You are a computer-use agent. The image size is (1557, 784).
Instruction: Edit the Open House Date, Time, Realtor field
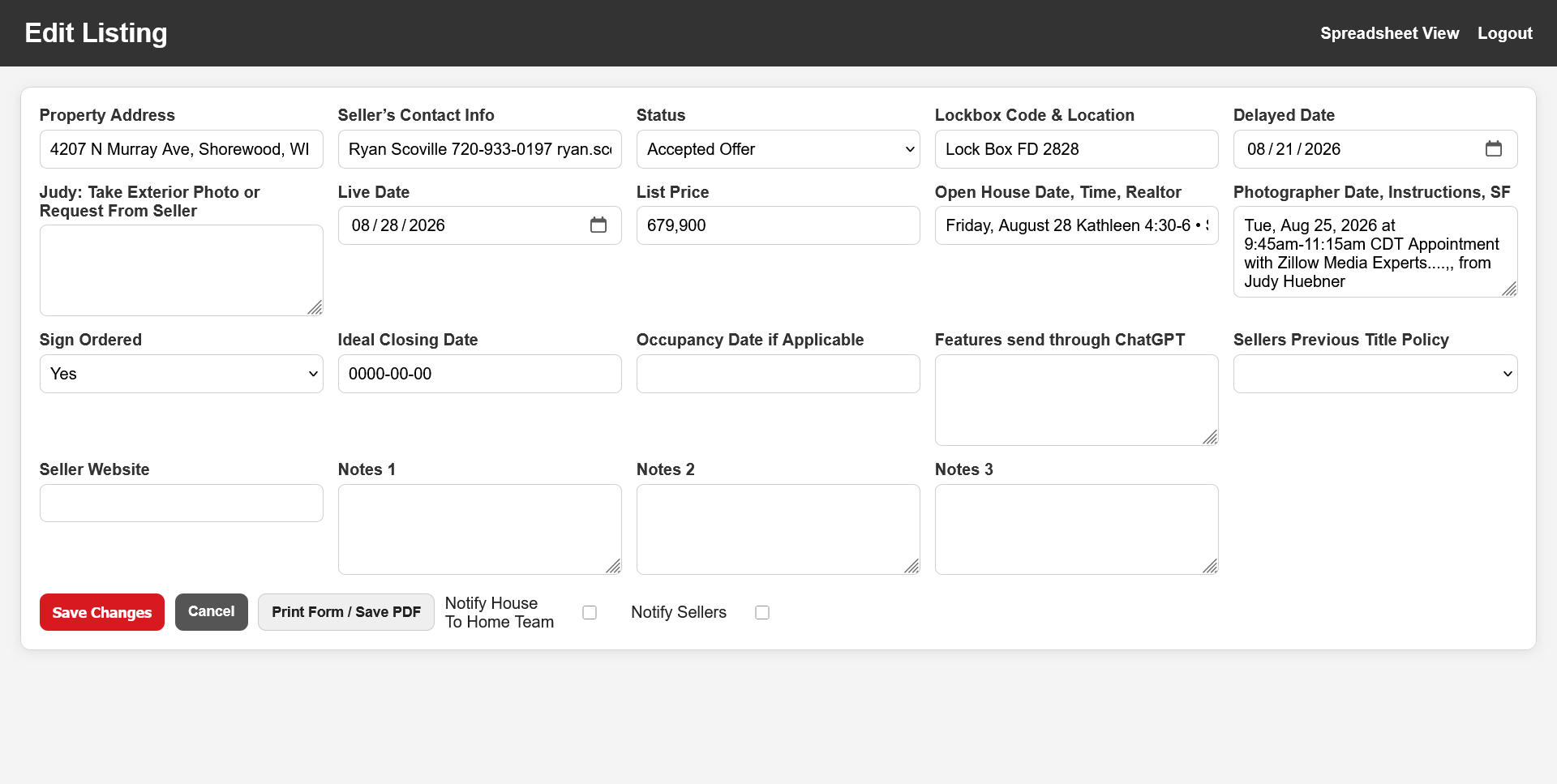(1076, 225)
